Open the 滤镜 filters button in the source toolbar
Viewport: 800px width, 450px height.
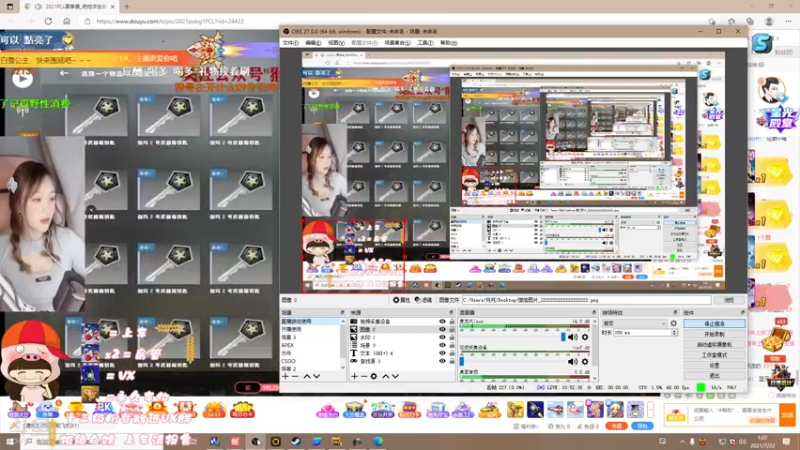coord(423,300)
